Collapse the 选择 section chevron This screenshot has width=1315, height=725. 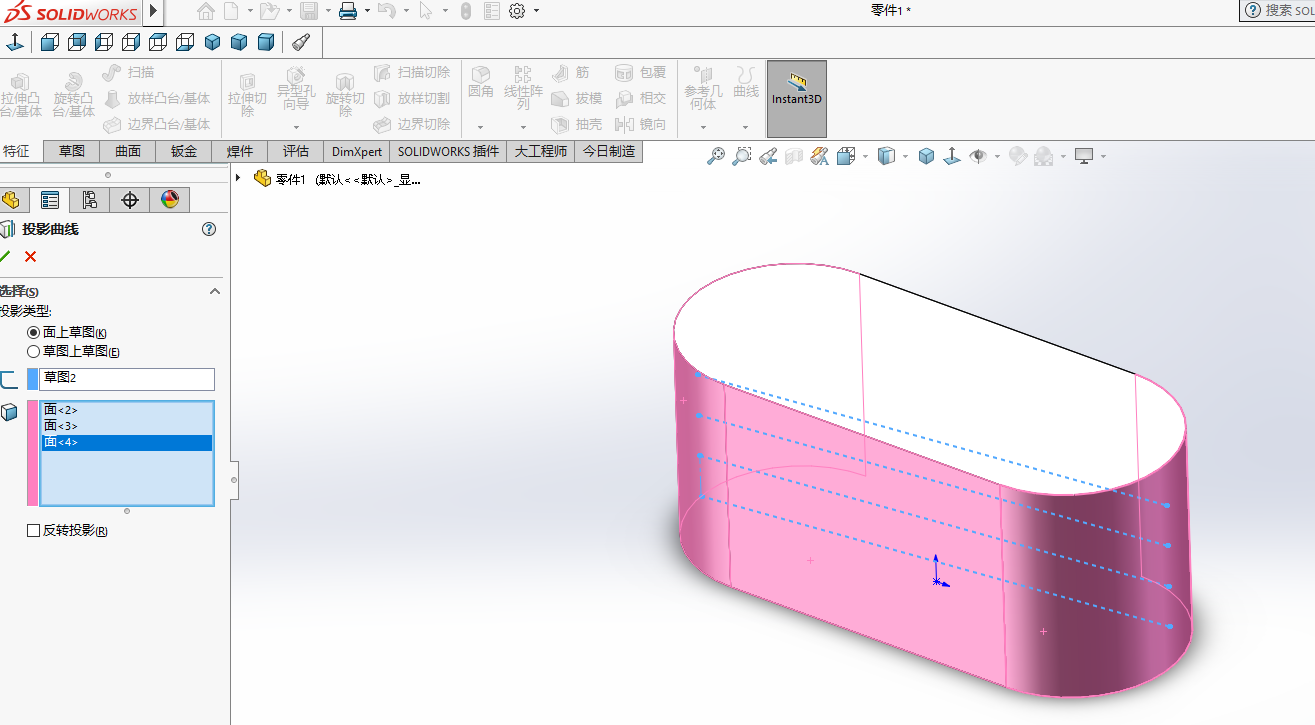tap(214, 291)
